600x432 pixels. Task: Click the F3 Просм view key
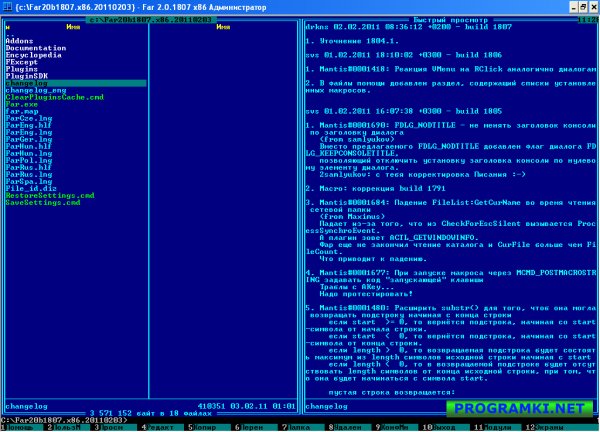click(x=112, y=427)
